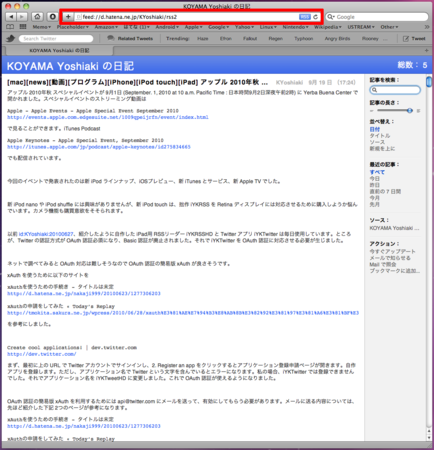
Task: Open trending topic Haze
Action: (x=203, y=39)
